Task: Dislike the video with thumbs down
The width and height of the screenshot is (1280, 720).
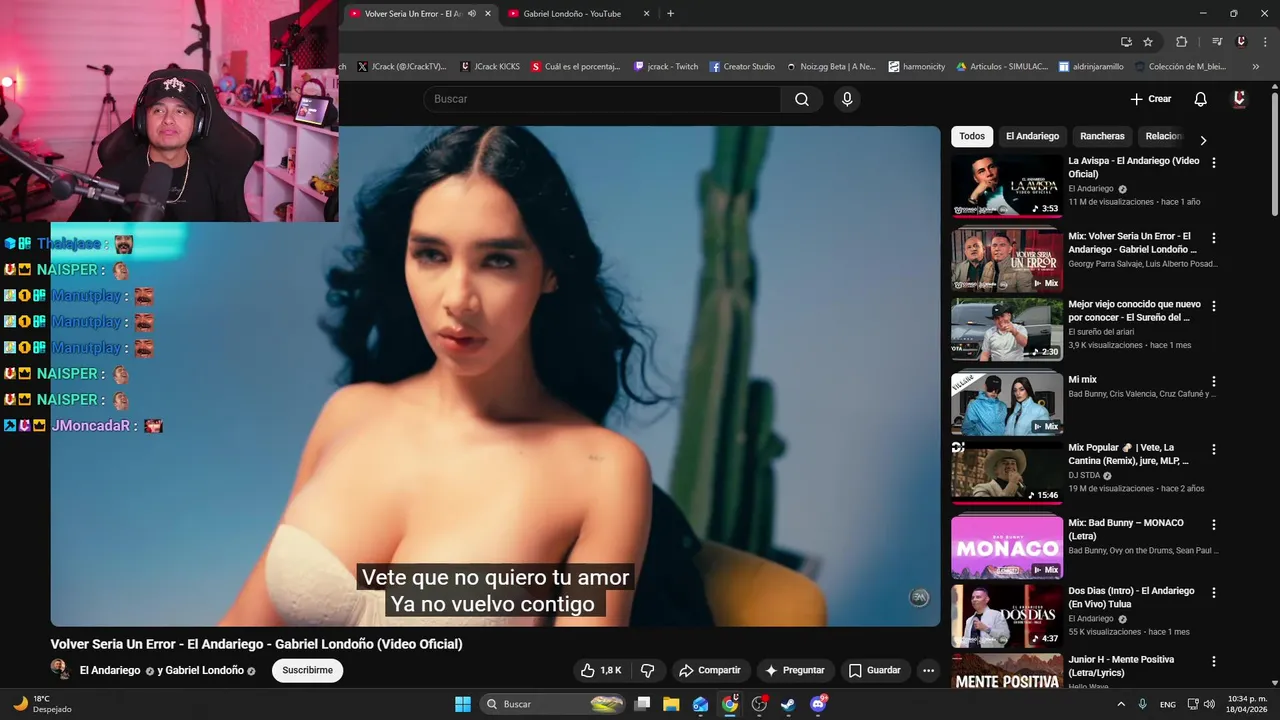Action: pos(647,670)
